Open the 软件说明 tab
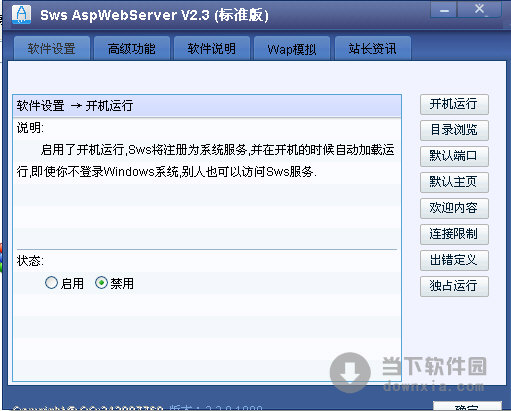 (x=212, y=49)
